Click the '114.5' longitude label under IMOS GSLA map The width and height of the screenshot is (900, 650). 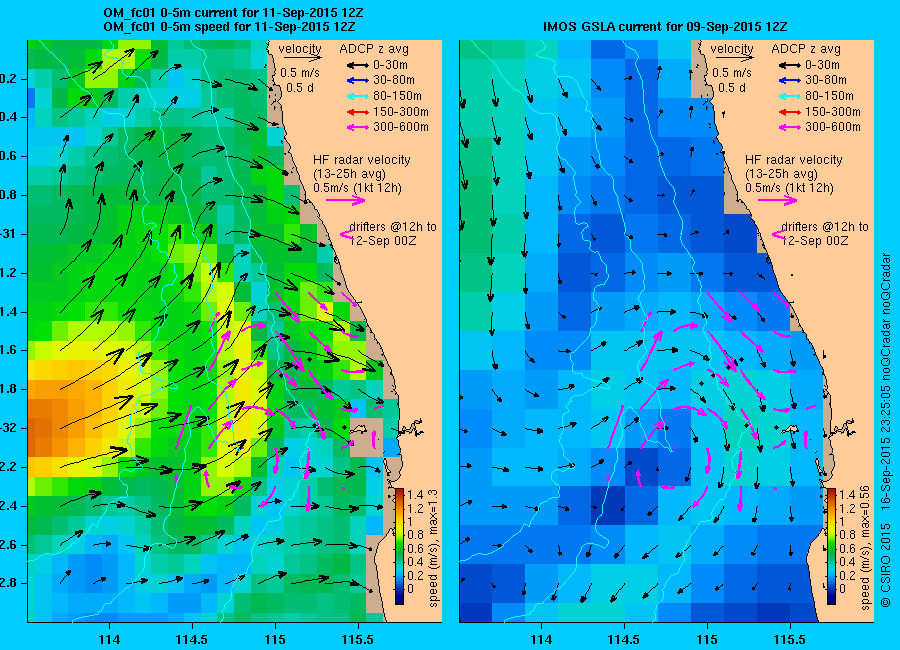tap(624, 639)
